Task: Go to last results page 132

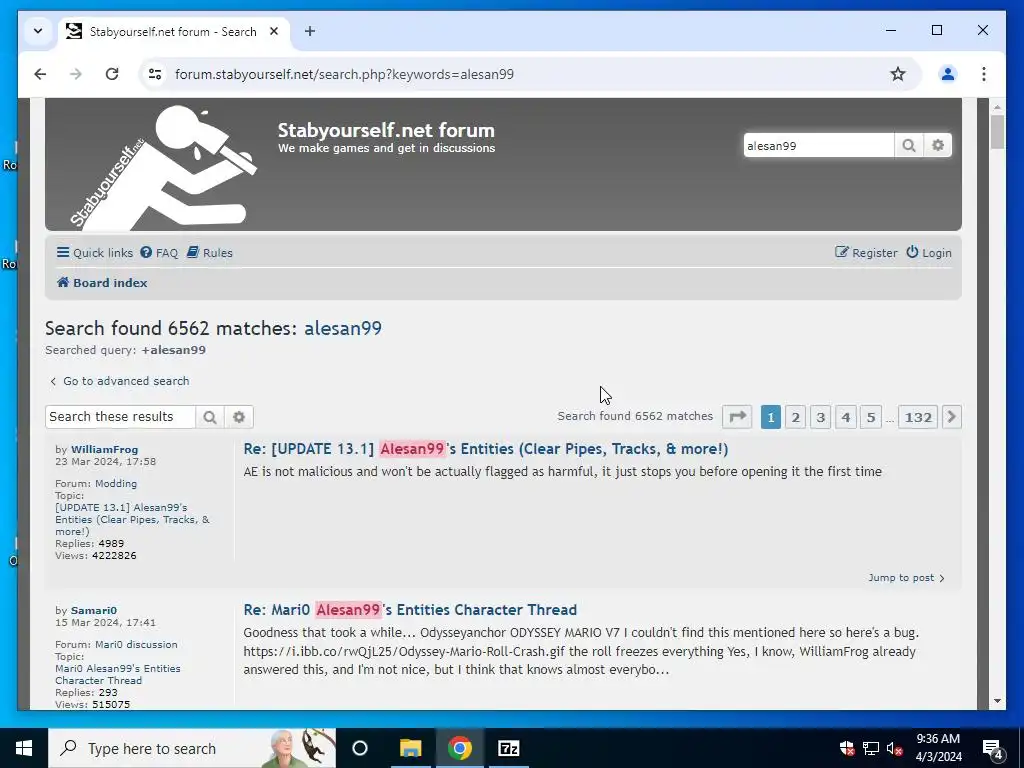Action: (x=918, y=417)
